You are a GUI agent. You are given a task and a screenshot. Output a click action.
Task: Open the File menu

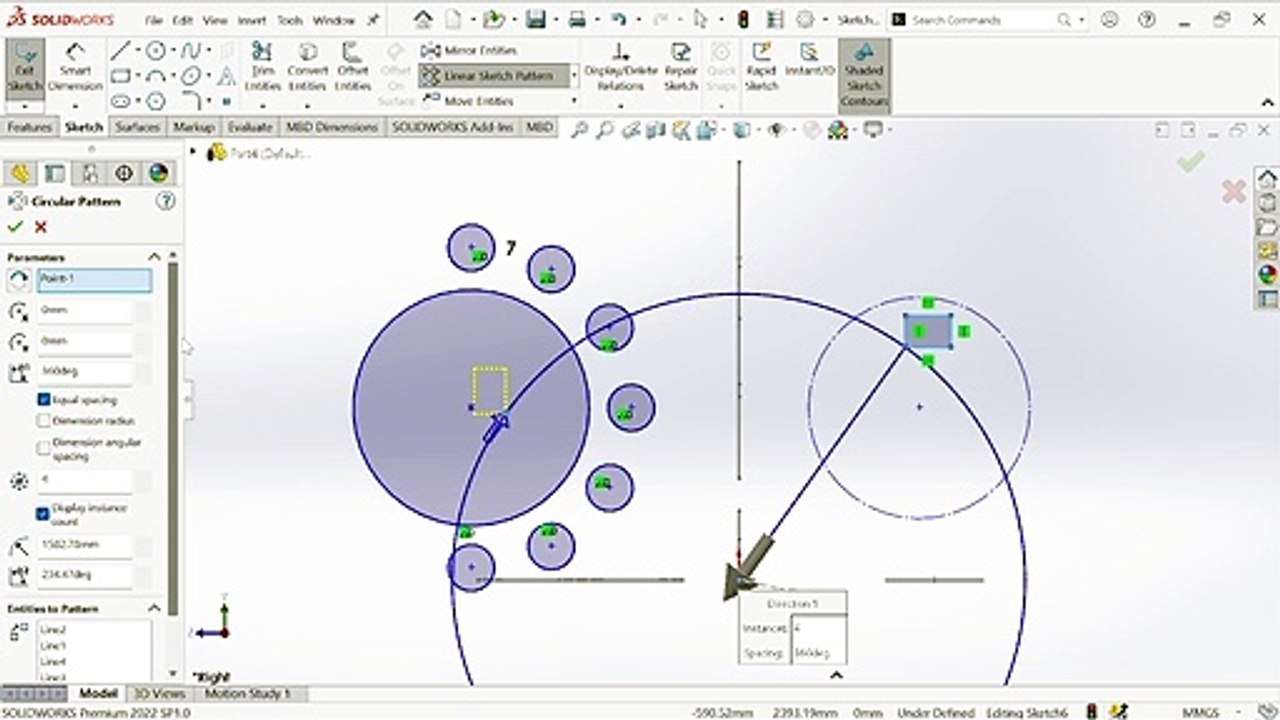(153, 20)
